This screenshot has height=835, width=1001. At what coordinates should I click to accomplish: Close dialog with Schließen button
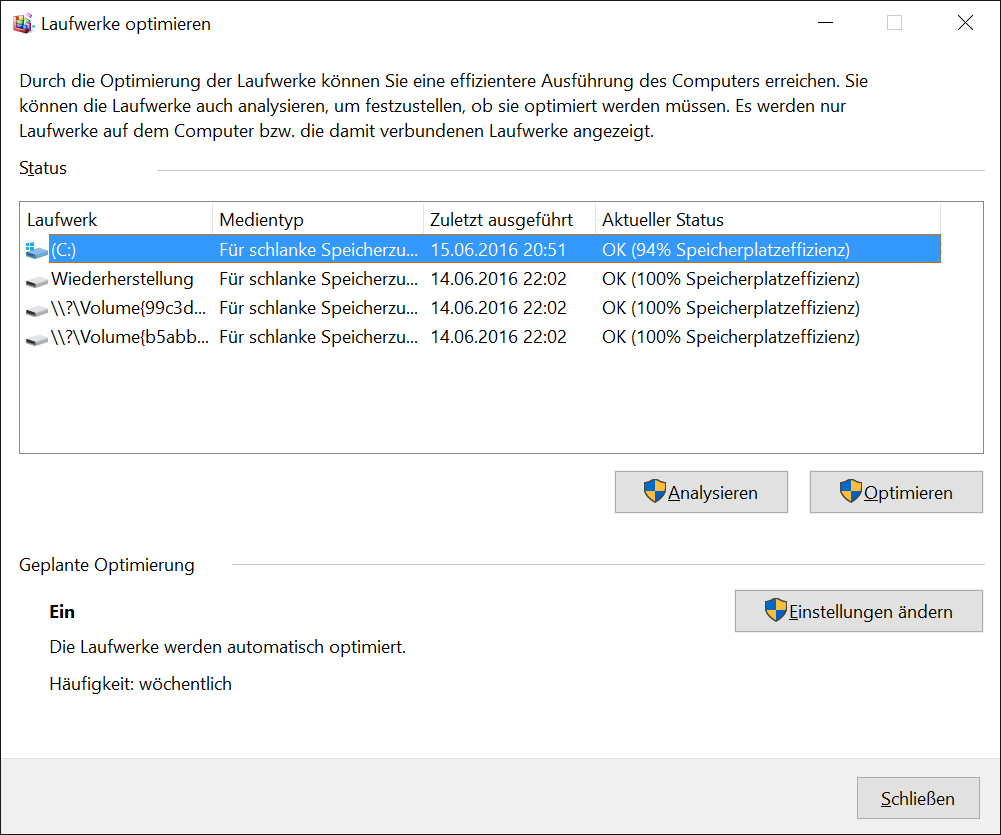(x=918, y=798)
